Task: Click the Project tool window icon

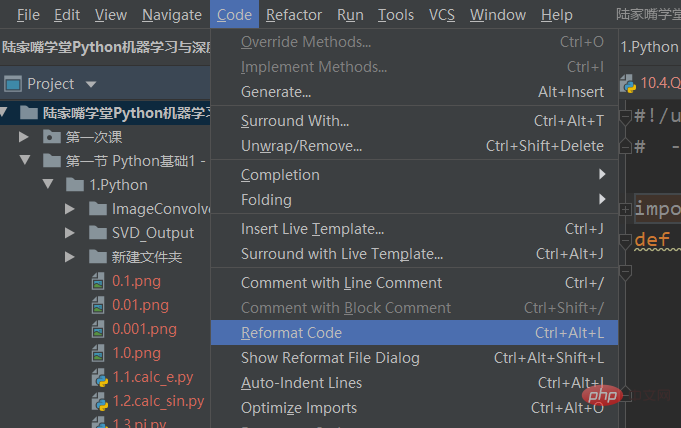Action: (x=13, y=84)
